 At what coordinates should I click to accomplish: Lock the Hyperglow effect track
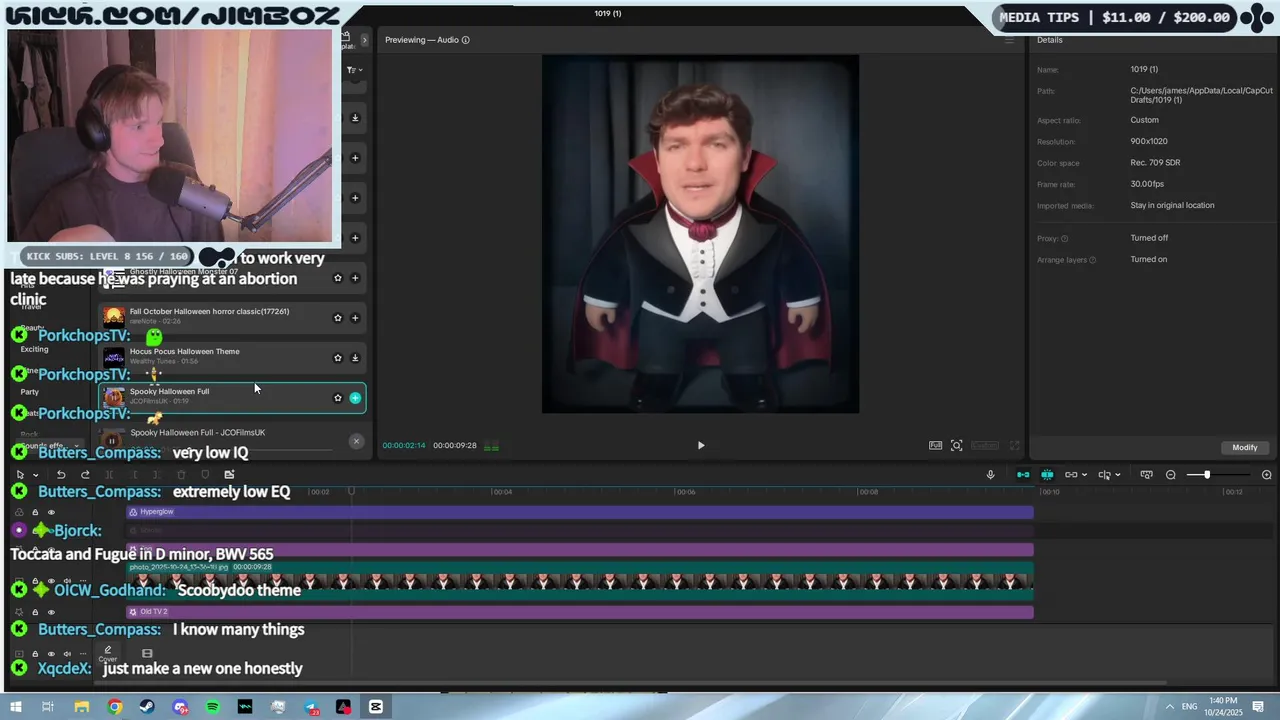tap(35, 512)
